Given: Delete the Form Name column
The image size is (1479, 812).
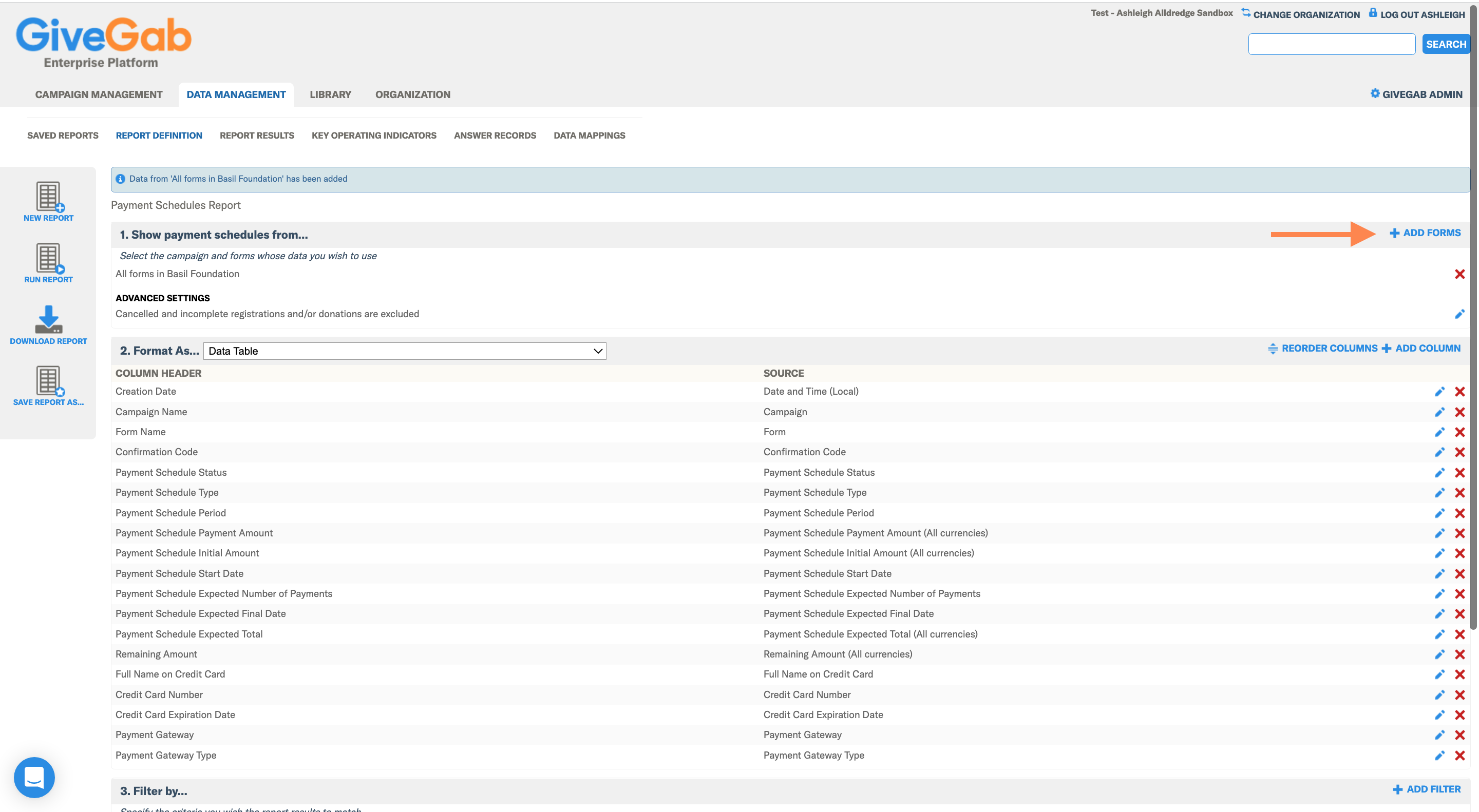Looking at the screenshot, I should point(1459,432).
